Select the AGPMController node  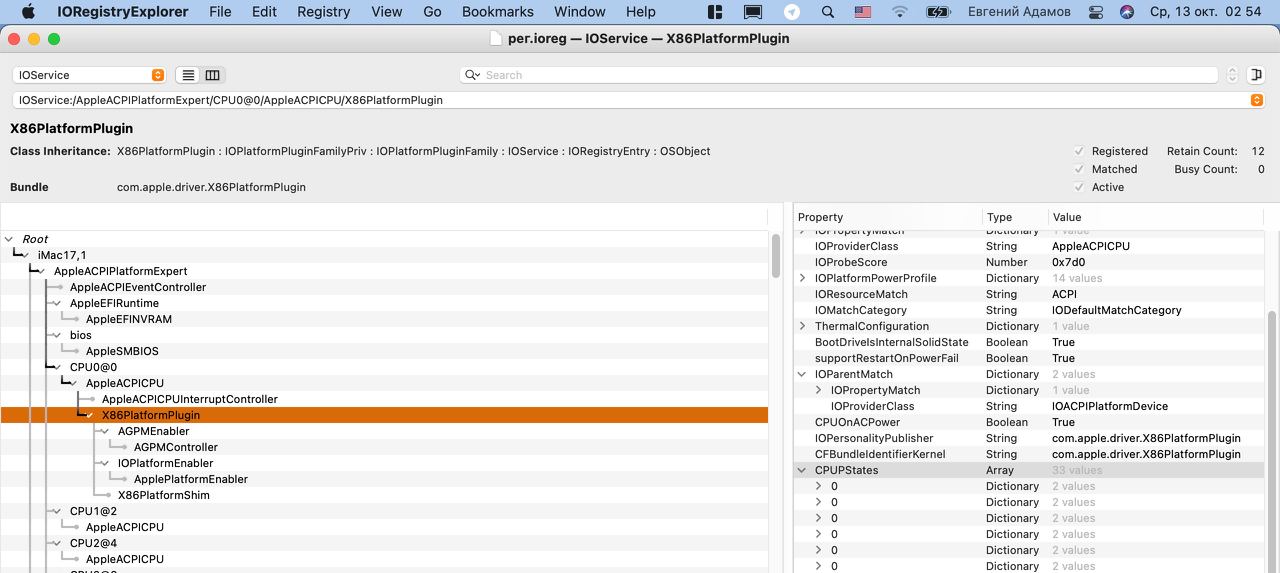tap(176, 447)
